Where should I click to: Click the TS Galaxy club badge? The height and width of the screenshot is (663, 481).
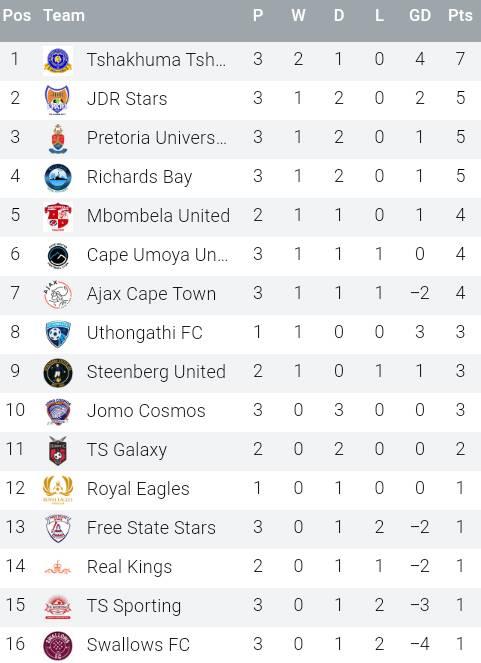point(58,450)
